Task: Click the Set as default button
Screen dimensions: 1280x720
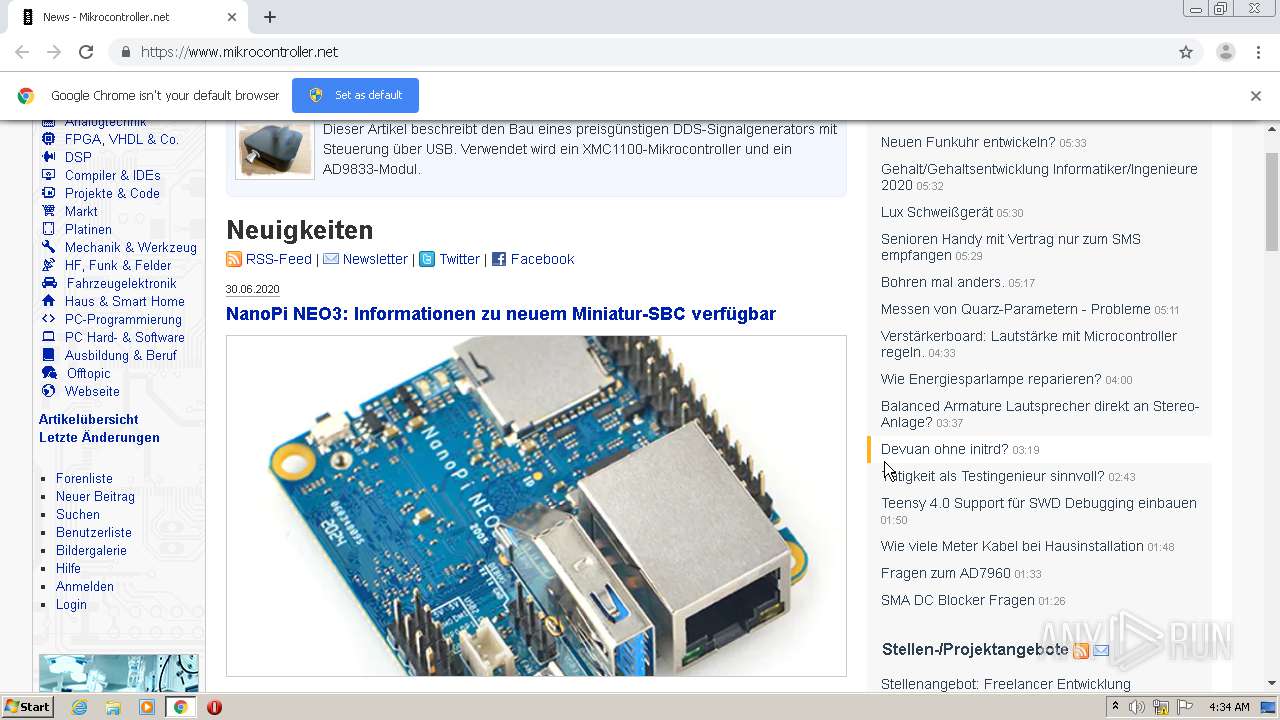Action: [x=355, y=96]
